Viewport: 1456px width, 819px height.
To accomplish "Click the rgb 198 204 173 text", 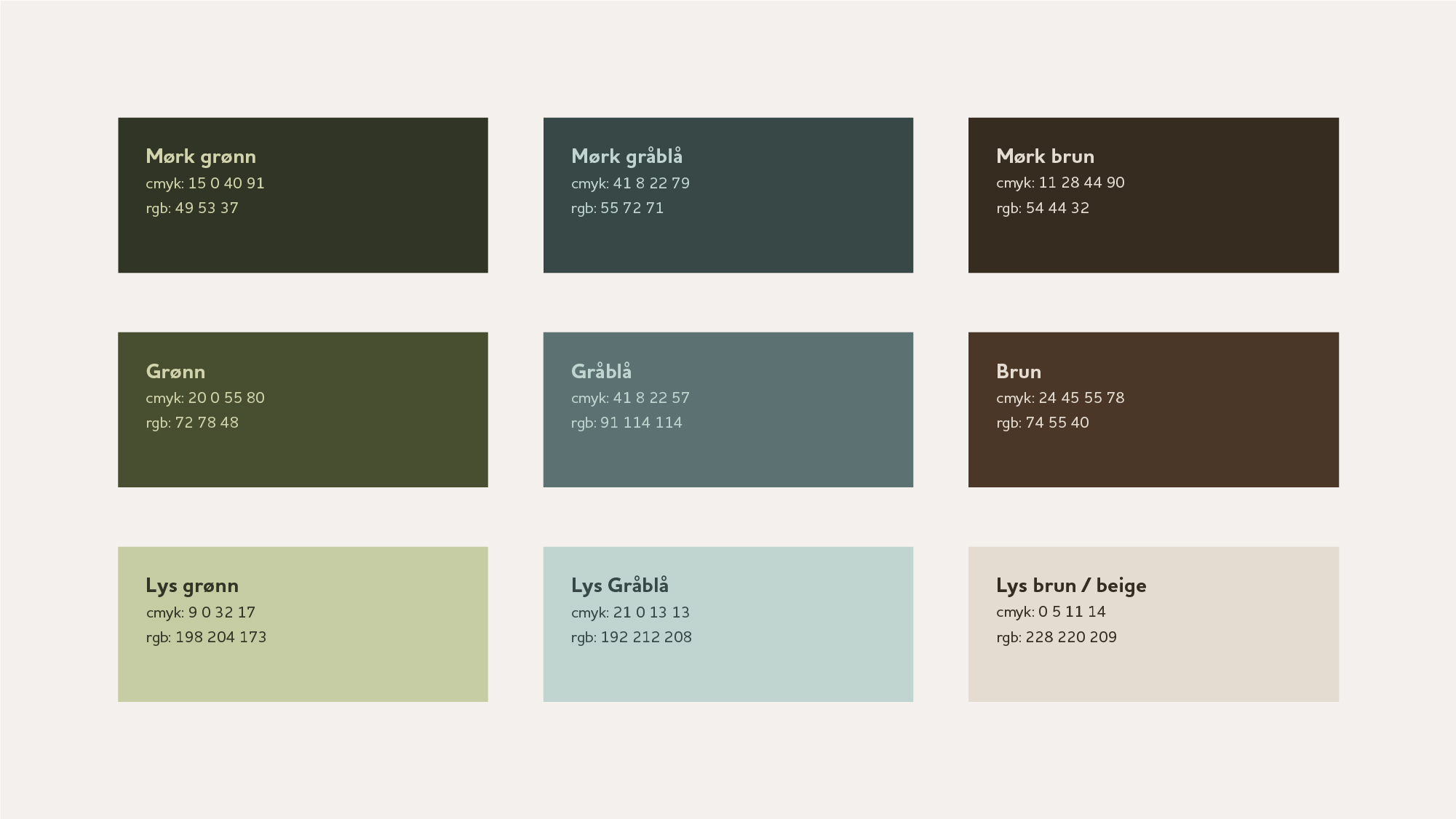I will pos(206,637).
